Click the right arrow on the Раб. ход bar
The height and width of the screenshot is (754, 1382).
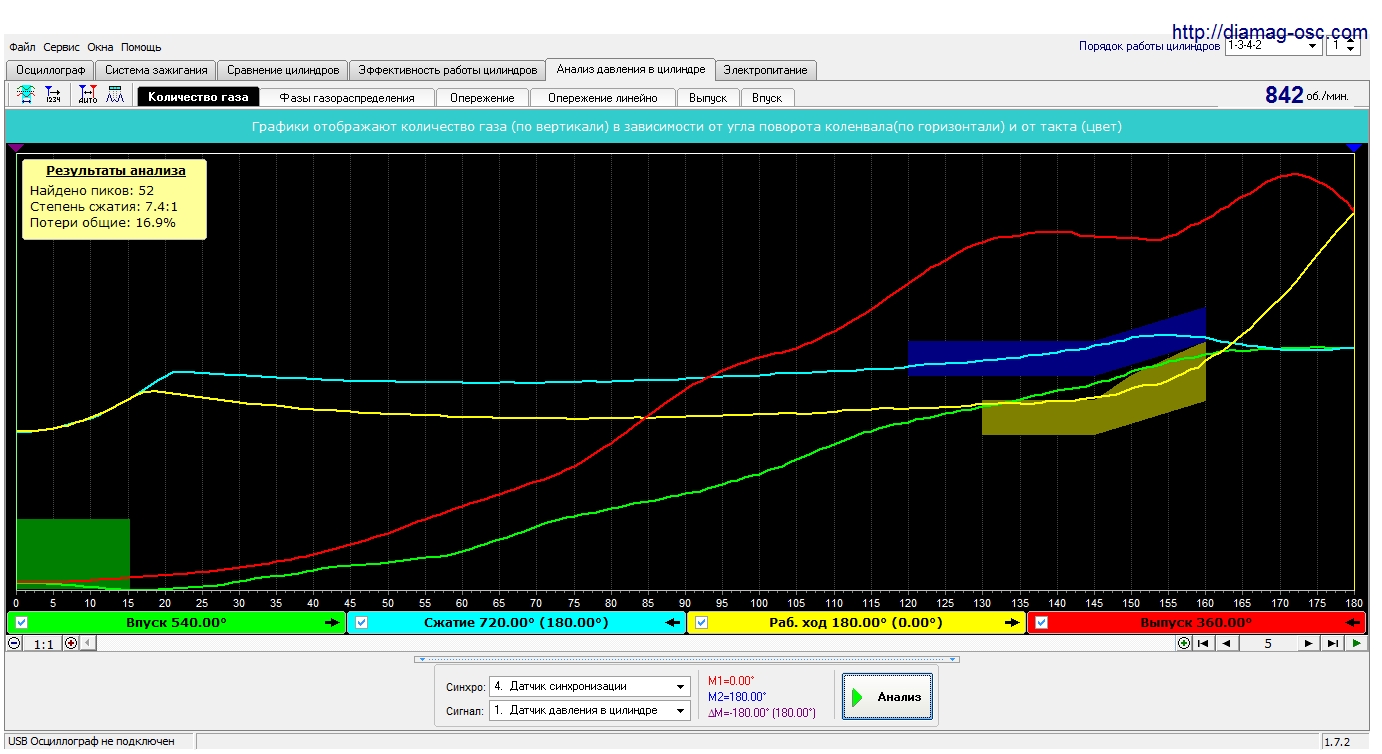(x=1013, y=622)
